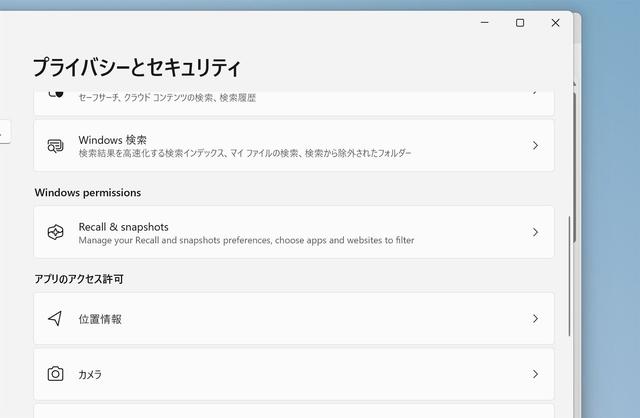Open 位置情報 via its chevron

(535, 319)
